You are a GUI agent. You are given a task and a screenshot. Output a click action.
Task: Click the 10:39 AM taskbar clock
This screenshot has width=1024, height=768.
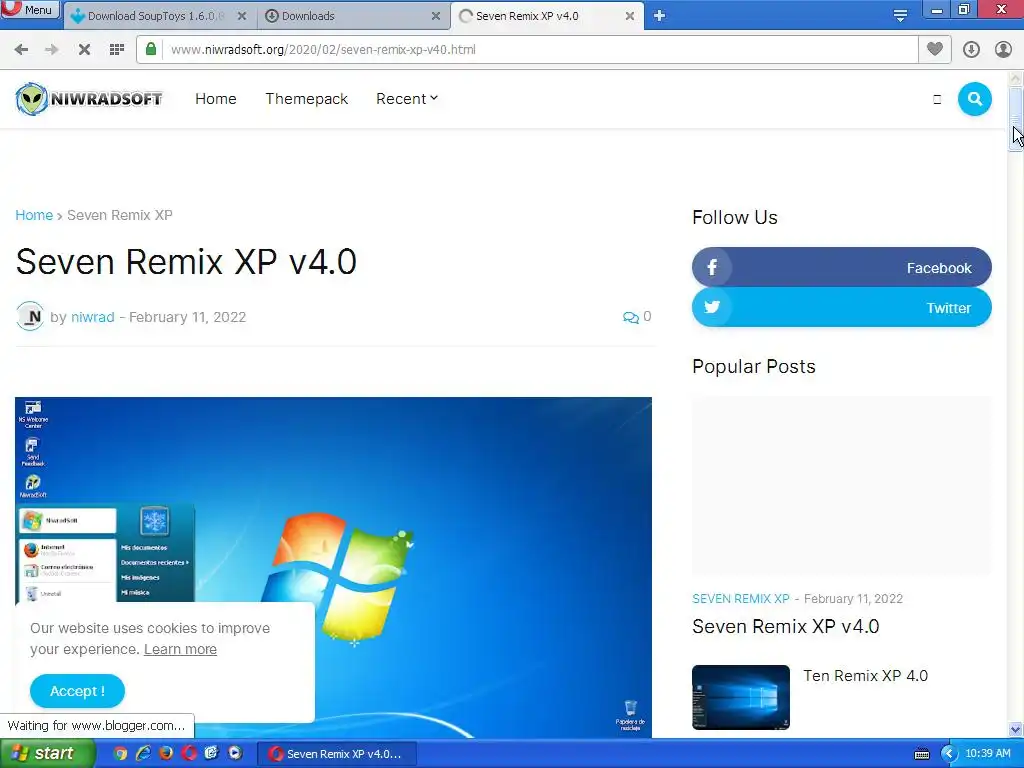pos(987,754)
